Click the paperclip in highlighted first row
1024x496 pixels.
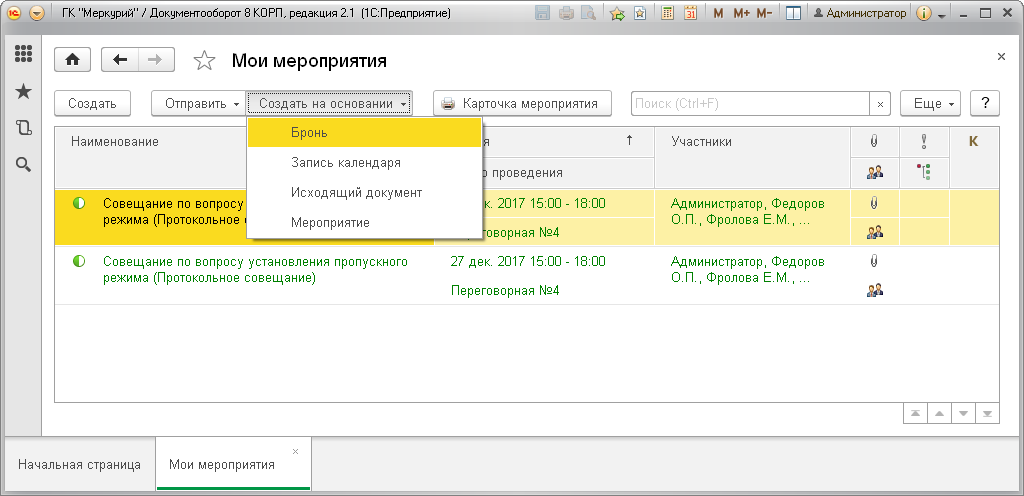(874, 203)
